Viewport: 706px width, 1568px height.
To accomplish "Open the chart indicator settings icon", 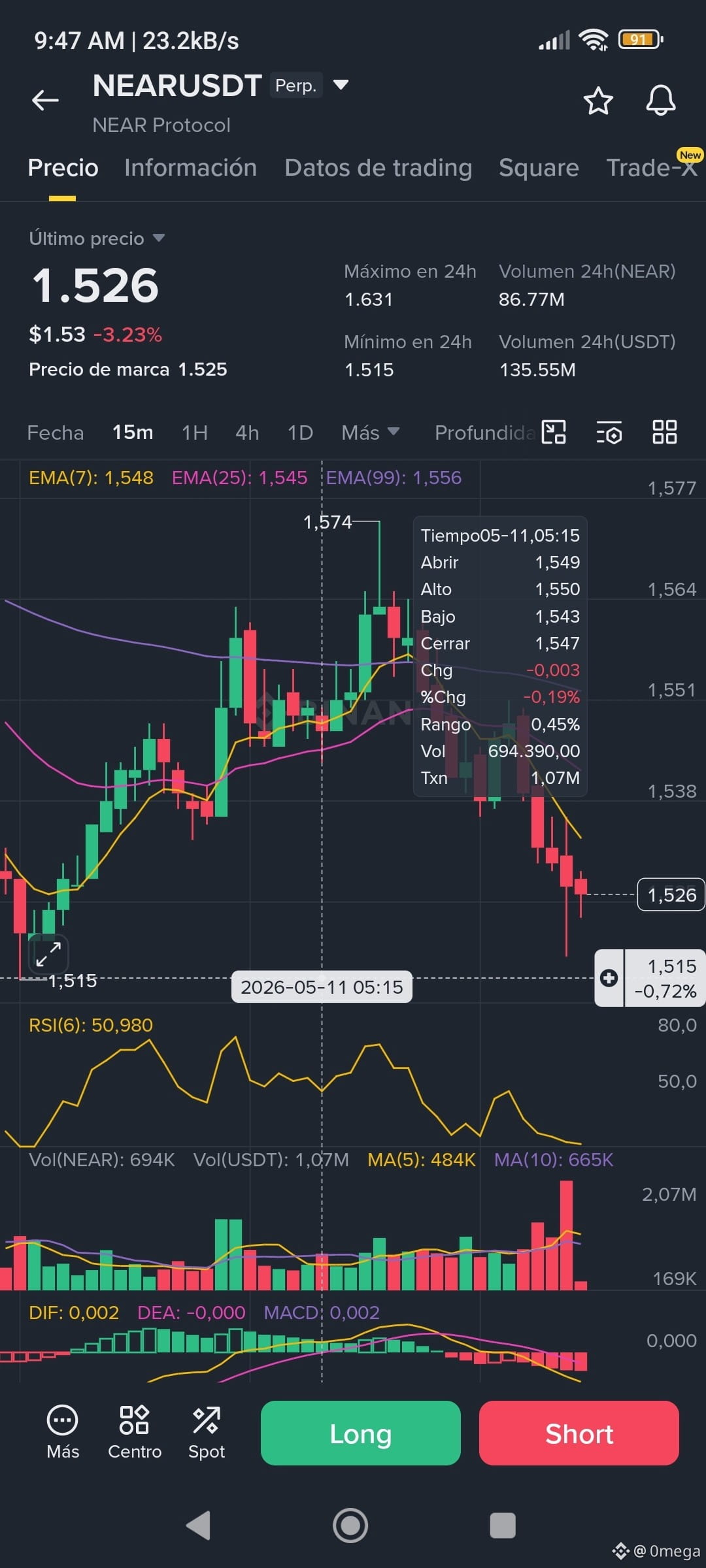I will pos(609,433).
